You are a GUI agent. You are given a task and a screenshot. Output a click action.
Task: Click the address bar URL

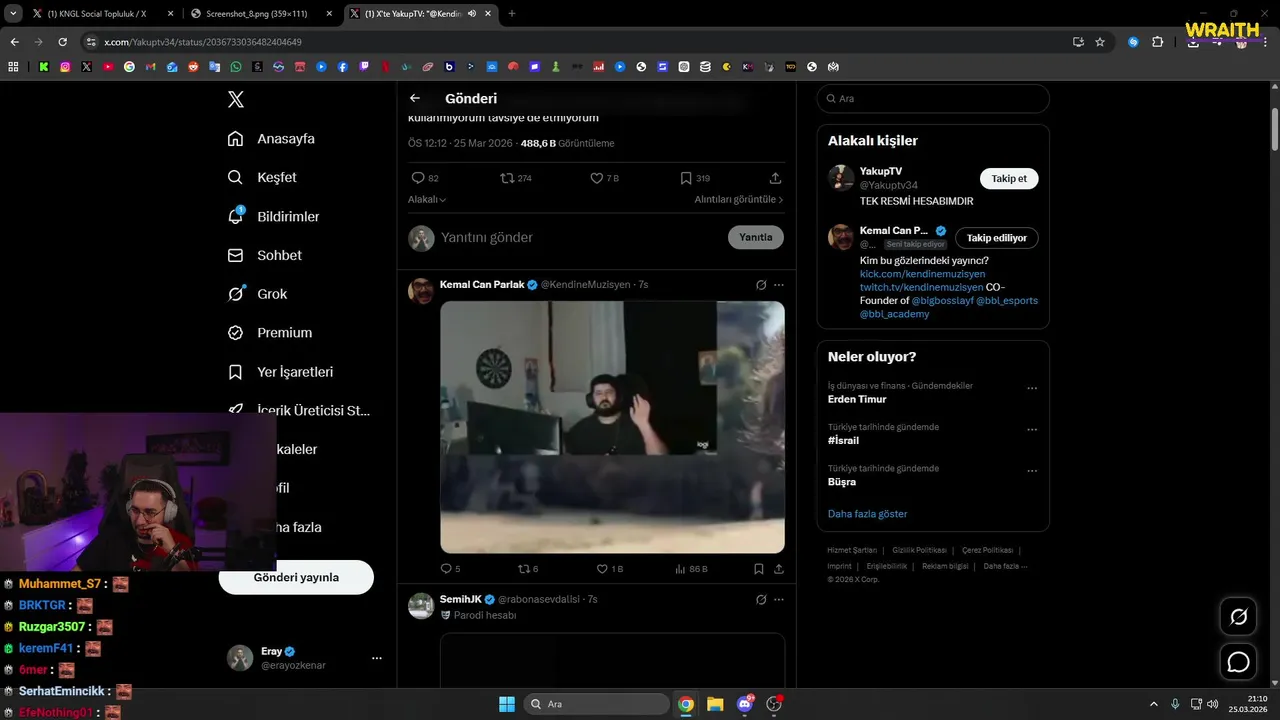click(203, 42)
